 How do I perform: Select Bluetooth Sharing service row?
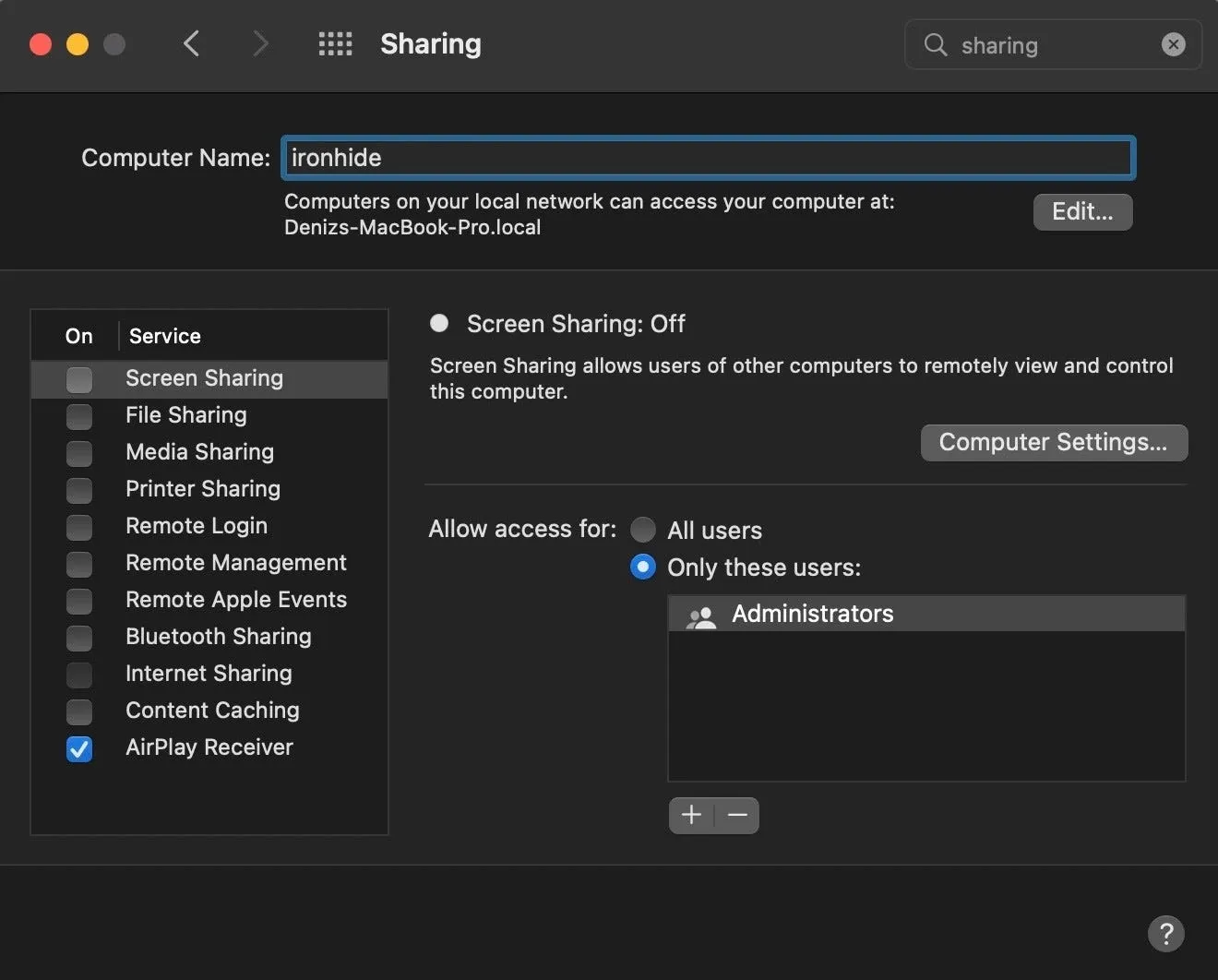(209, 638)
